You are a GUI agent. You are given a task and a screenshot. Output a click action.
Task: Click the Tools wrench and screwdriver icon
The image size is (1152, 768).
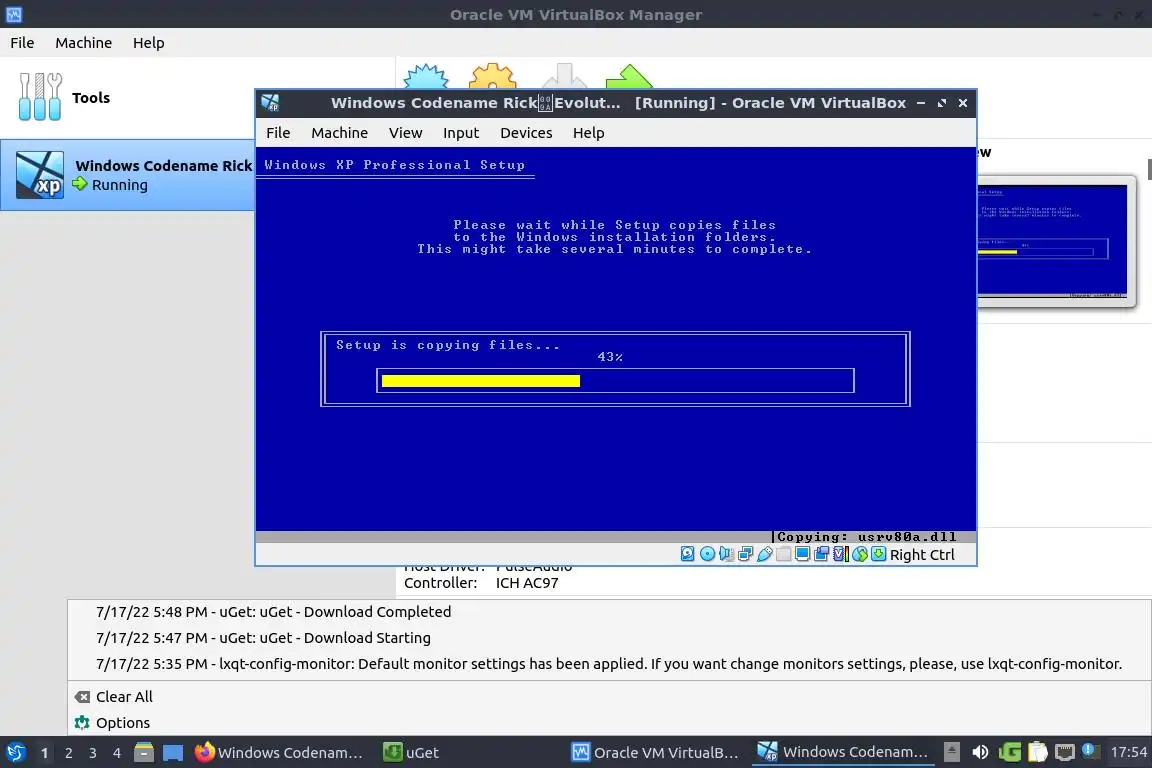(40, 97)
